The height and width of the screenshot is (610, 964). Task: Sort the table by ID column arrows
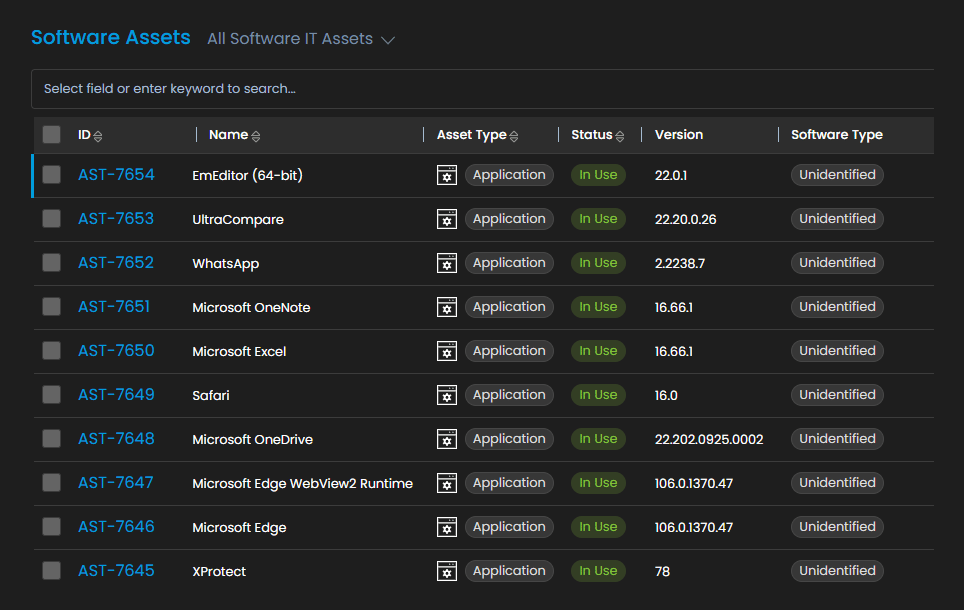pos(98,136)
